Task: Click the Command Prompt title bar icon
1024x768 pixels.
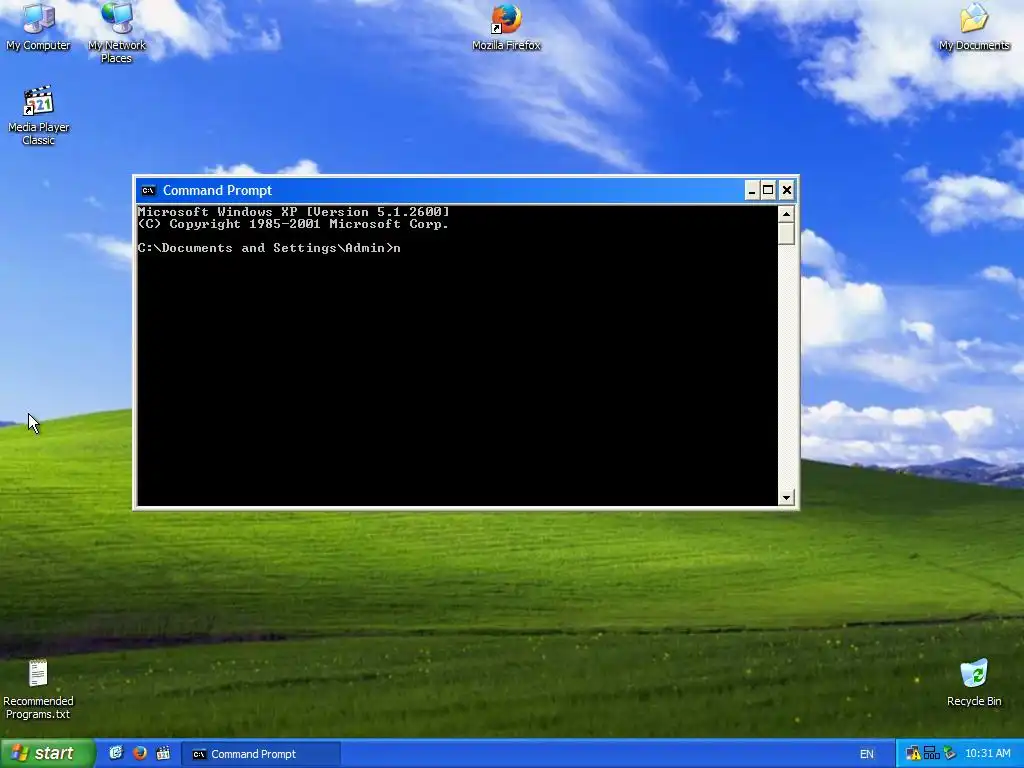Action: pos(148,190)
